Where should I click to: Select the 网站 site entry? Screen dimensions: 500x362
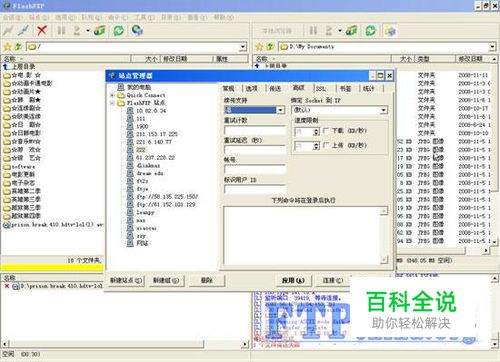coord(142,243)
